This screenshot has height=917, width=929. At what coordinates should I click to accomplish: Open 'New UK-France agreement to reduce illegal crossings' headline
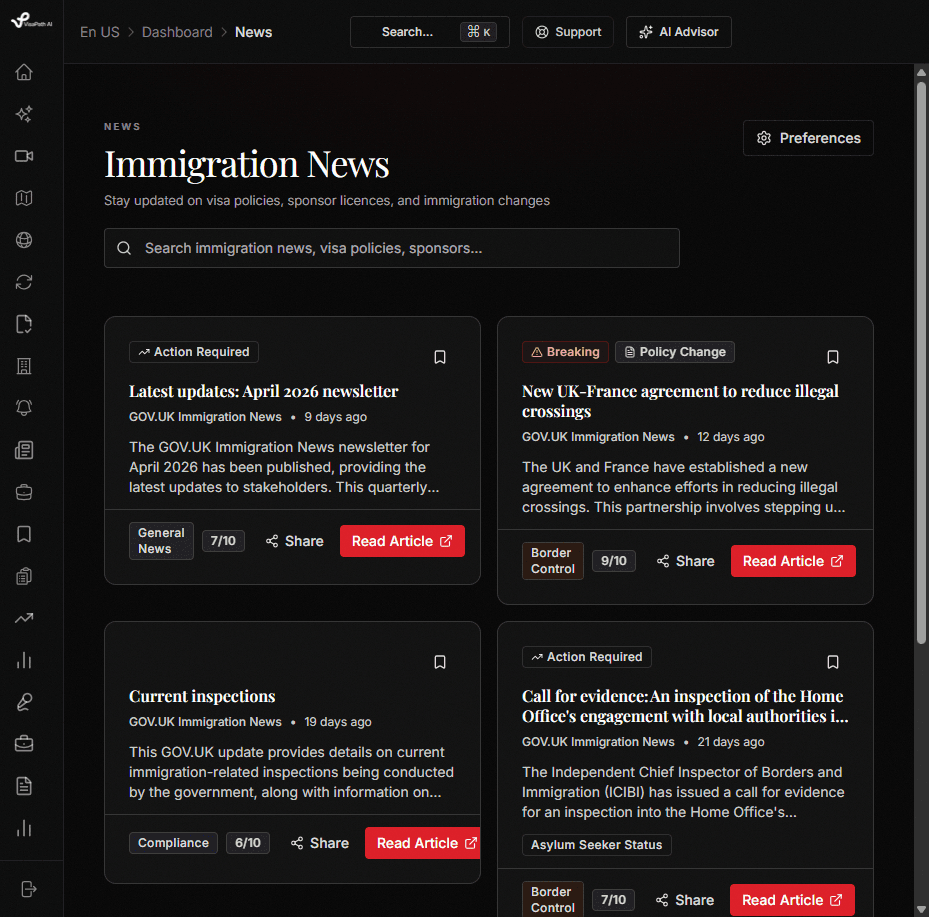[x=680, y=401]
